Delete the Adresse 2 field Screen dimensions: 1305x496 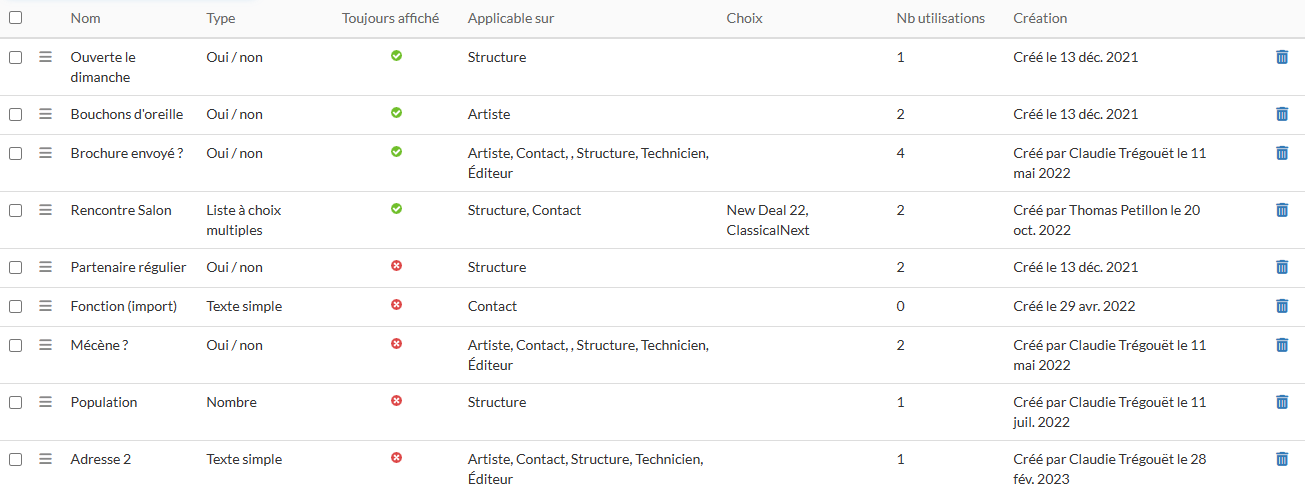1282,459
